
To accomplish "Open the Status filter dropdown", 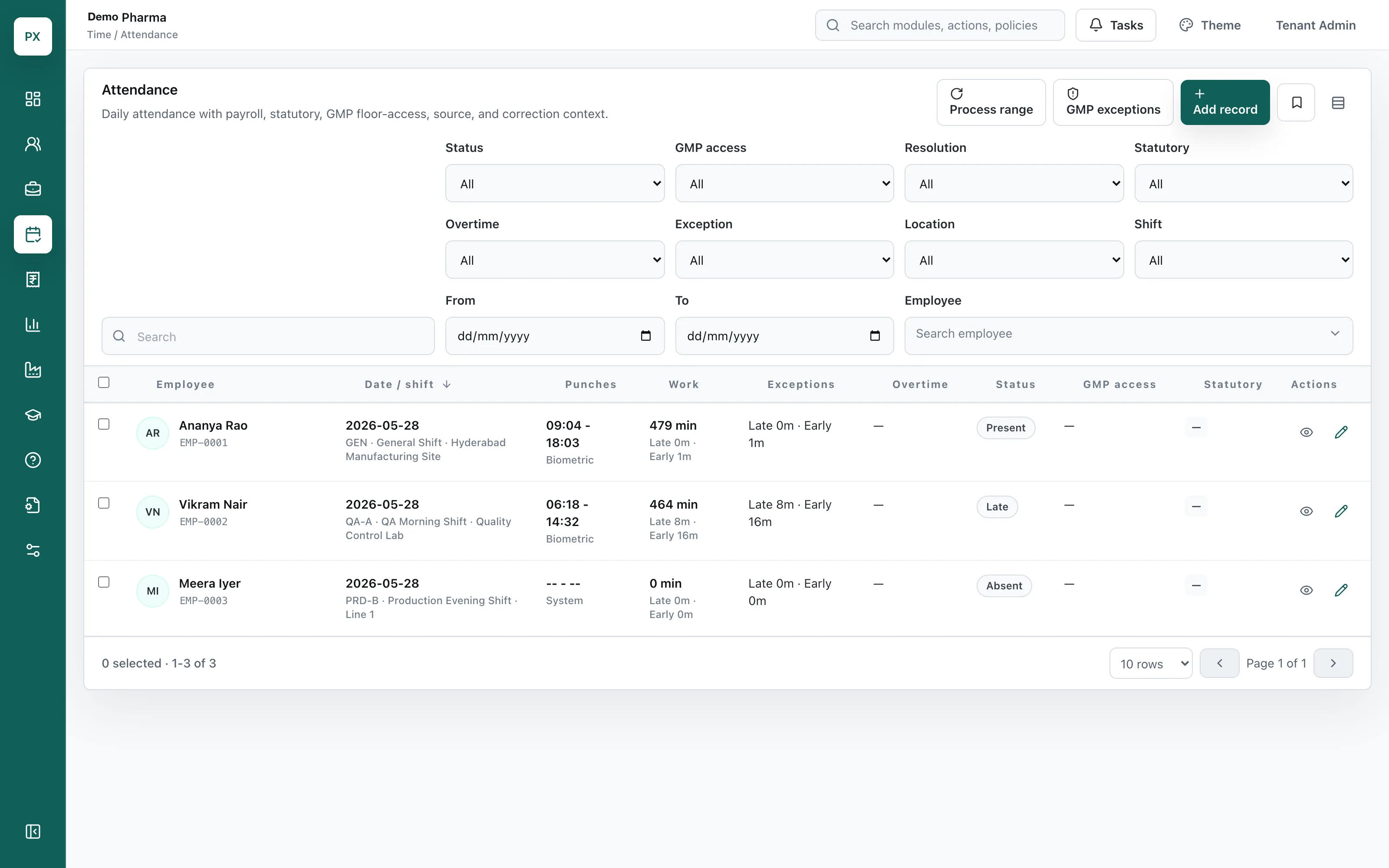I will pyautogui.click(x=554, y=184).
